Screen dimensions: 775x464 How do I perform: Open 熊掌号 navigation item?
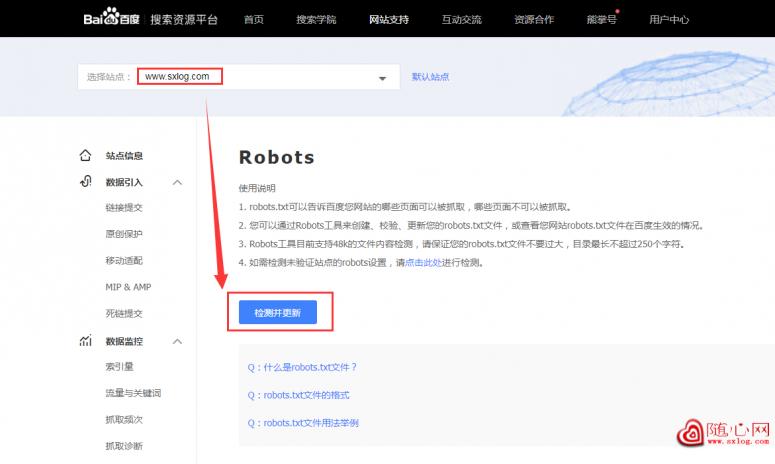pos(602,19)
